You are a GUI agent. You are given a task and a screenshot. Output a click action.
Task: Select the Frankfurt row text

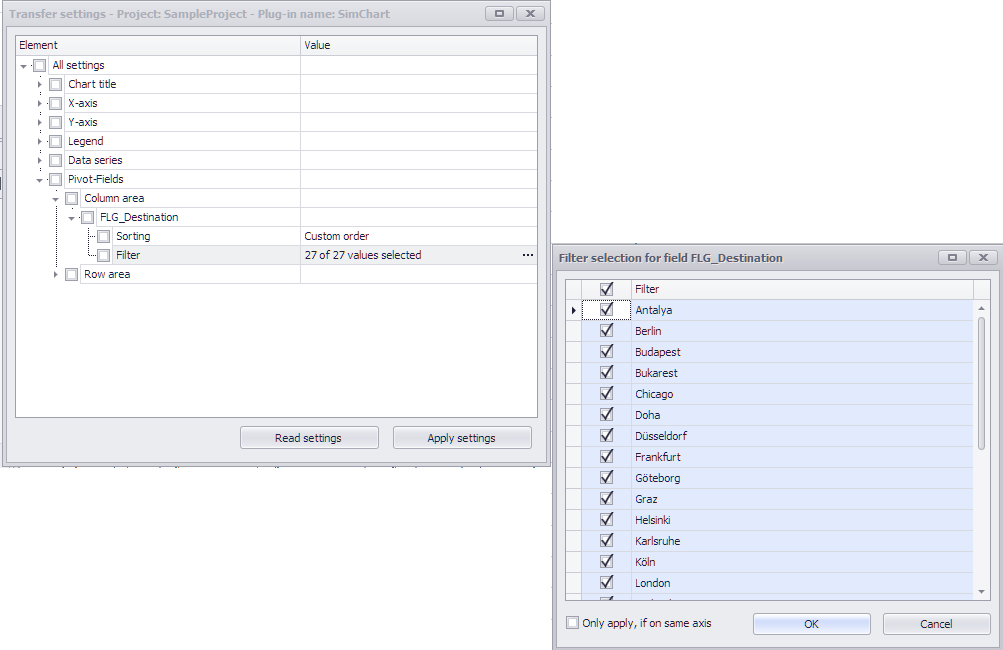coord(658,457)
